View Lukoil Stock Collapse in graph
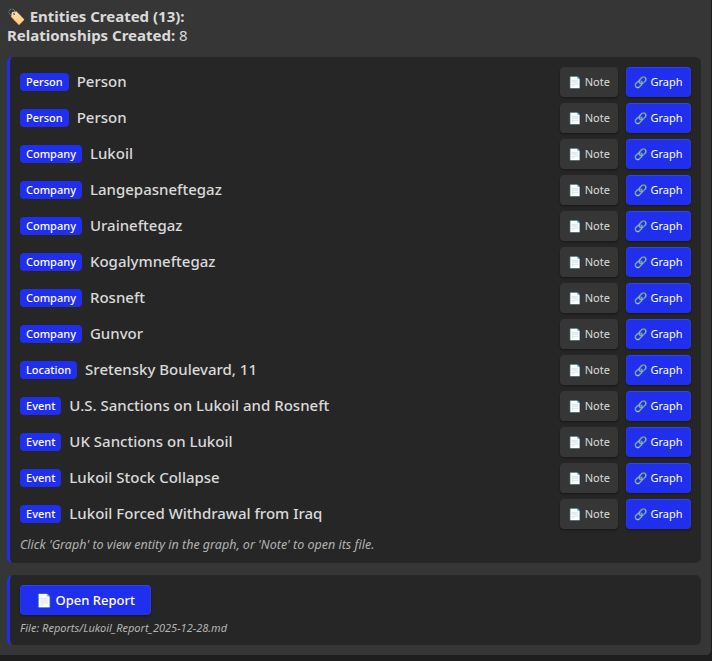Screen dimensions: 712x661 (x=658, y=478)
